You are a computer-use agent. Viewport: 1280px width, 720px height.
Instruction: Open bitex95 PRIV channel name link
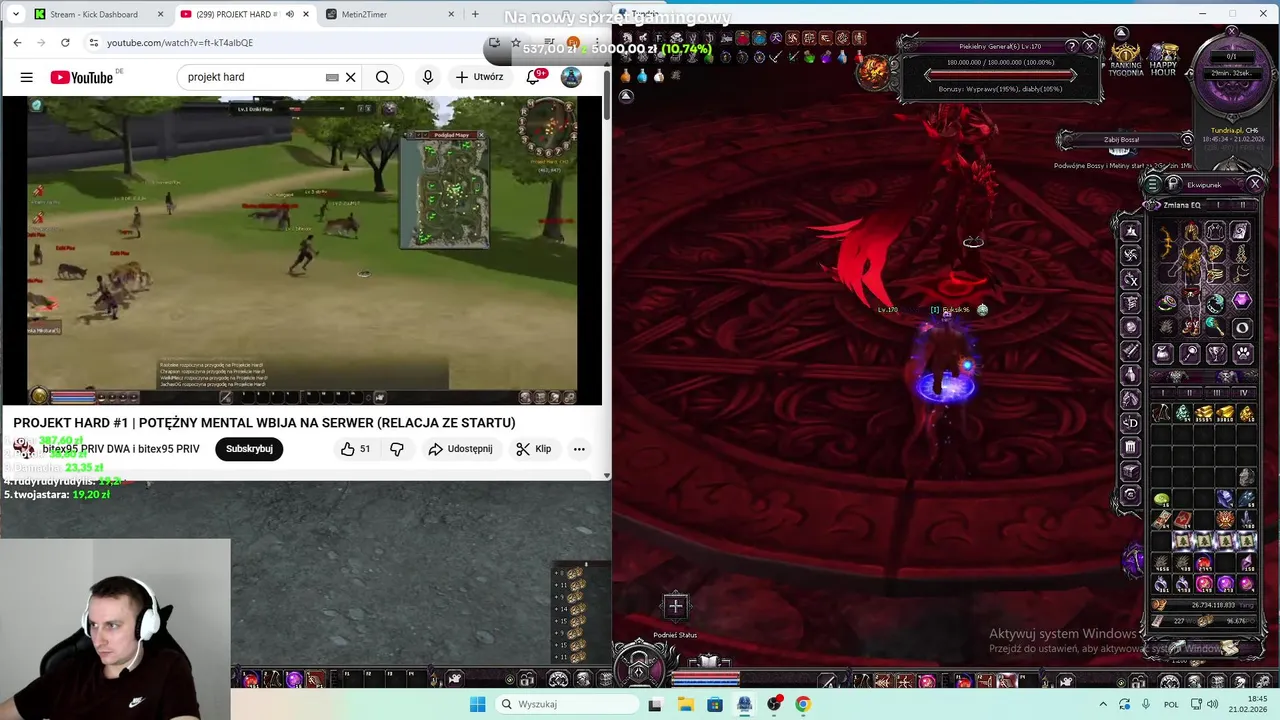tap(121, 449)
